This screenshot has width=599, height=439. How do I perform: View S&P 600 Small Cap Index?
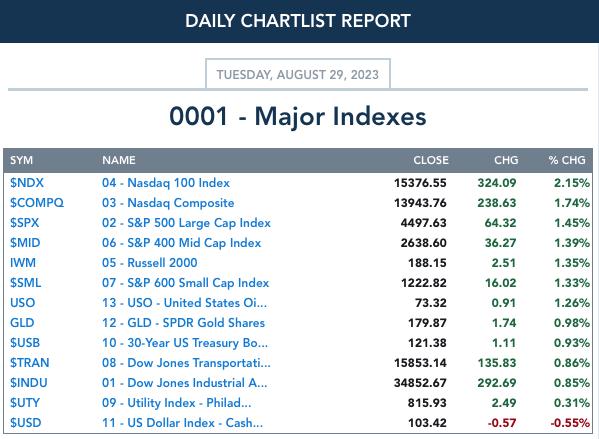click(x=185, y=283)
